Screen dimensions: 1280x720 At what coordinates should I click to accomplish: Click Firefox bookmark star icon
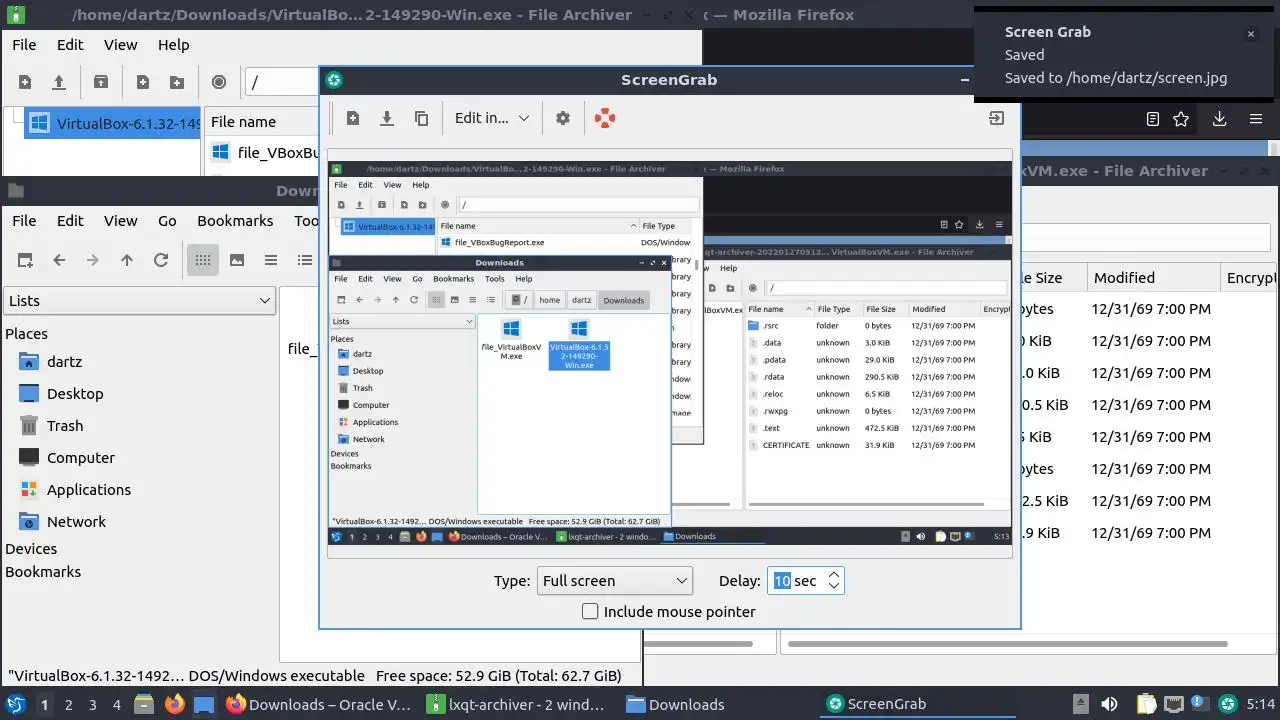pos(1181,119)
